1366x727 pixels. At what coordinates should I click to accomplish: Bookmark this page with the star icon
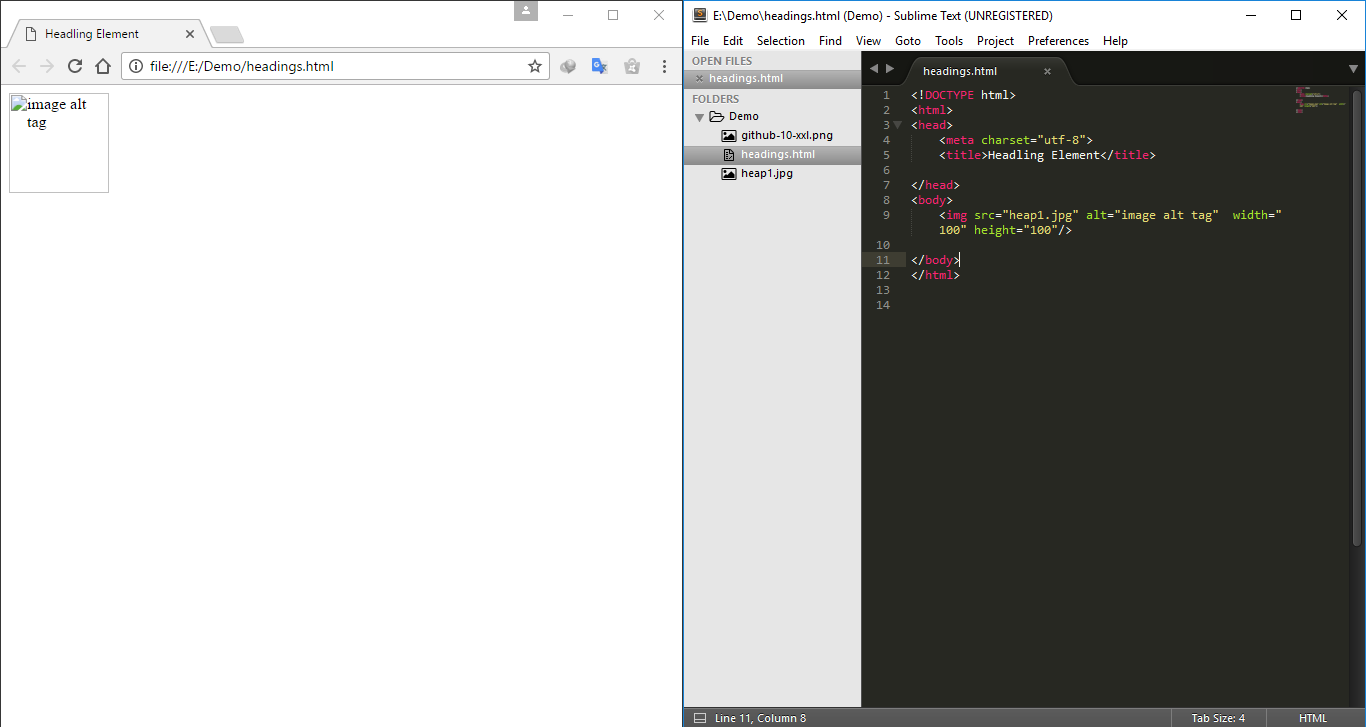coord(535,66)
